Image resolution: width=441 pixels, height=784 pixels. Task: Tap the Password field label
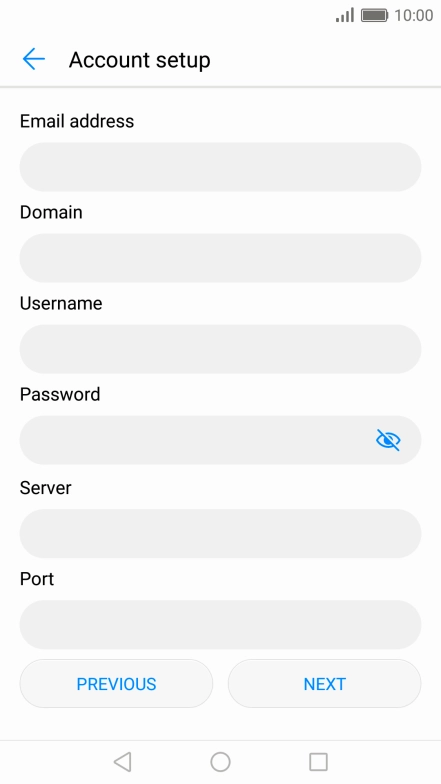pos(60,394)
